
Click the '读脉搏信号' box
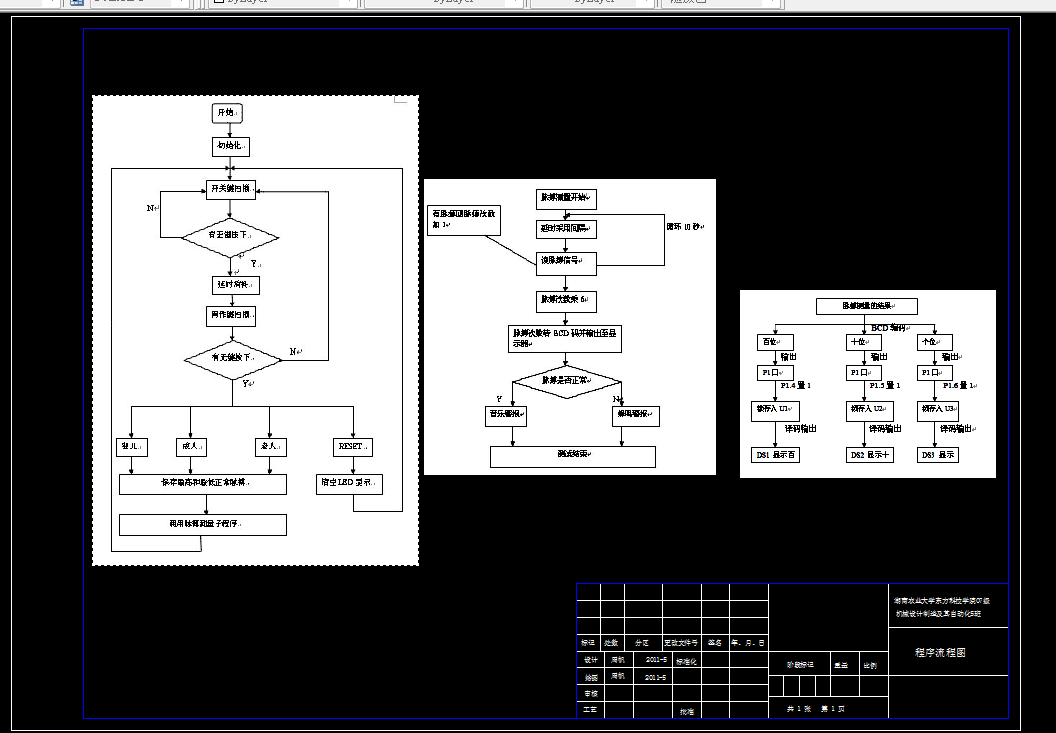point(566,263)
